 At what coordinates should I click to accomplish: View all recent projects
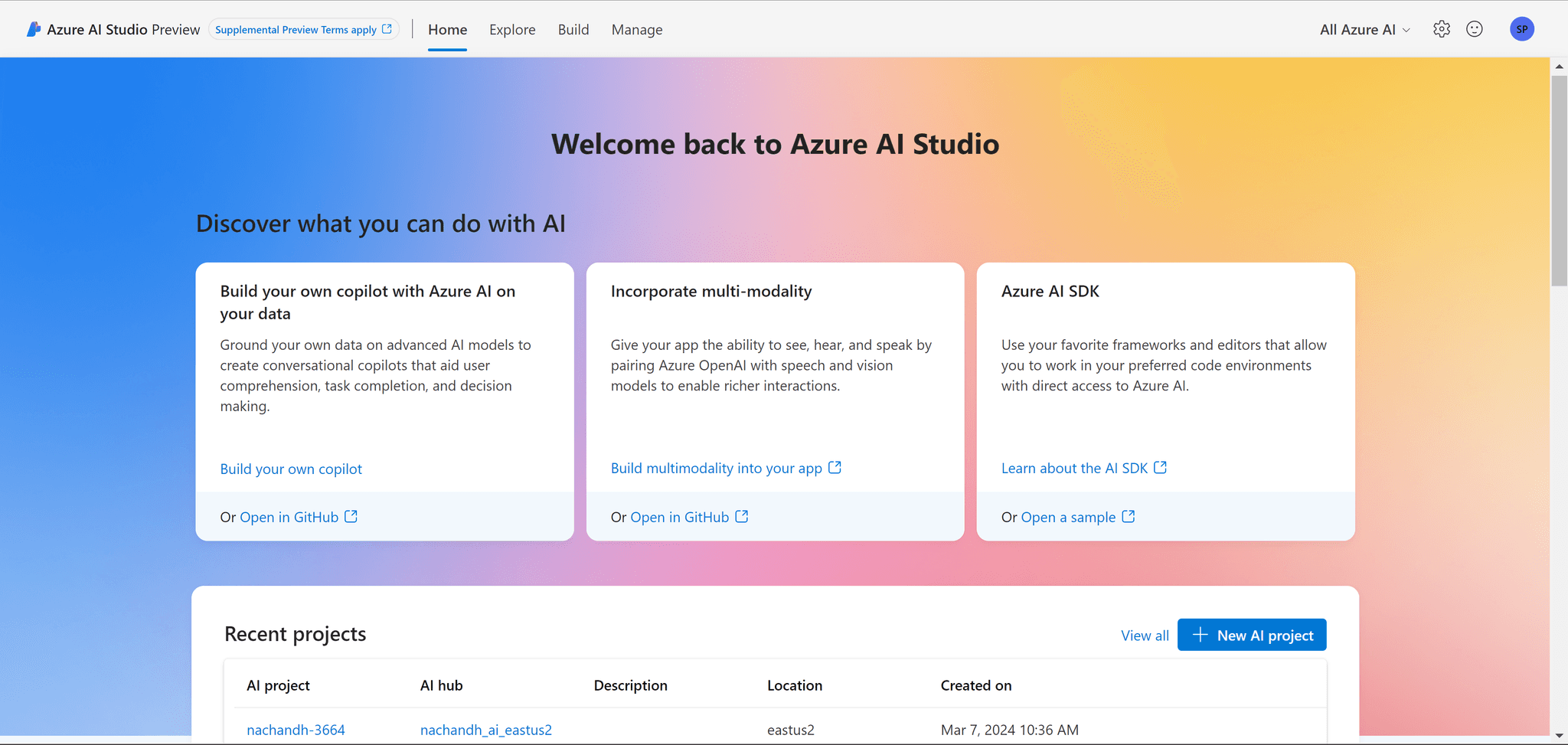tap(1145, 636)
